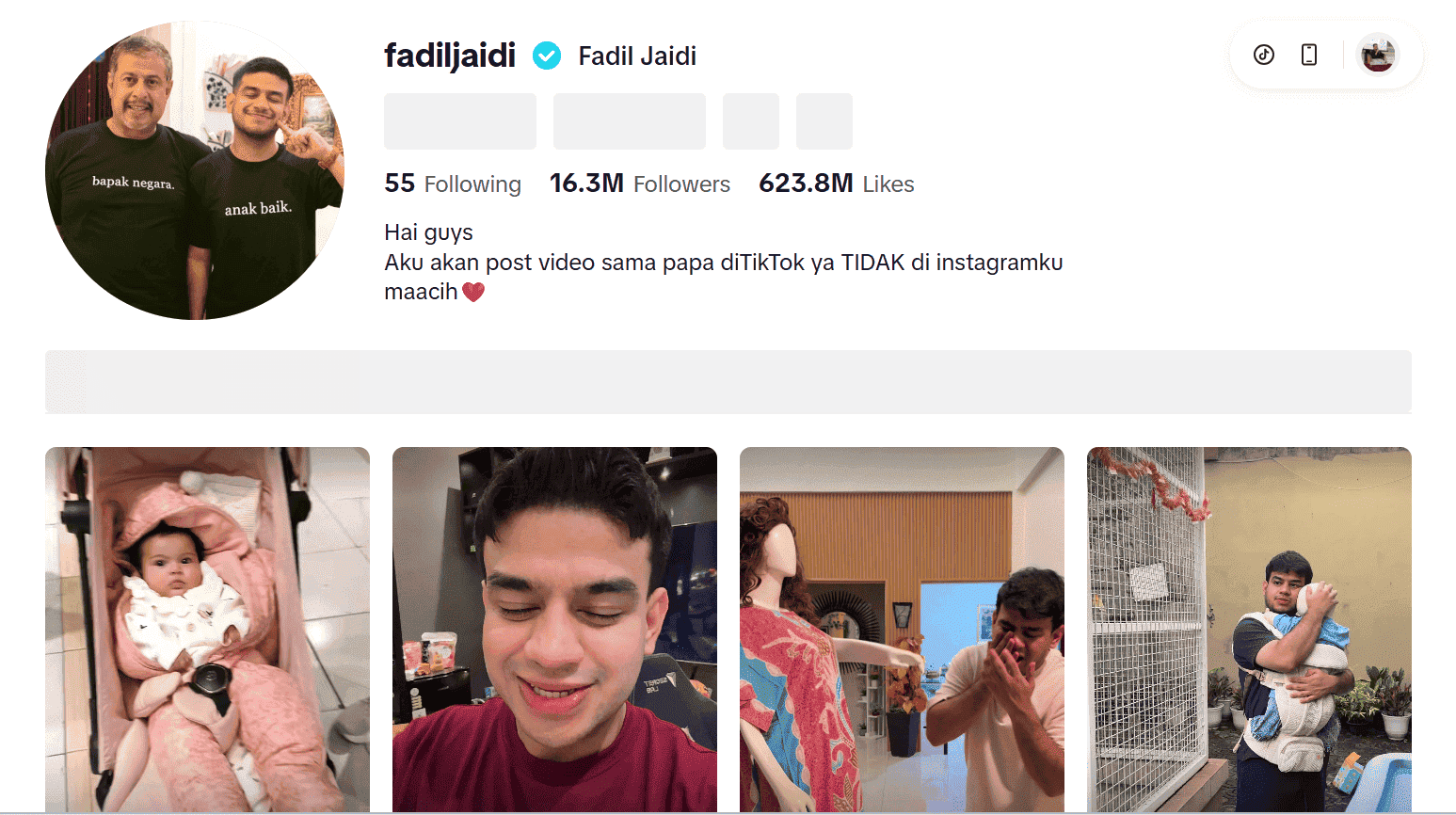Click the third small gray square placeholder
The height and width of the screenshot is (815, 1456).
coord(751,121)
